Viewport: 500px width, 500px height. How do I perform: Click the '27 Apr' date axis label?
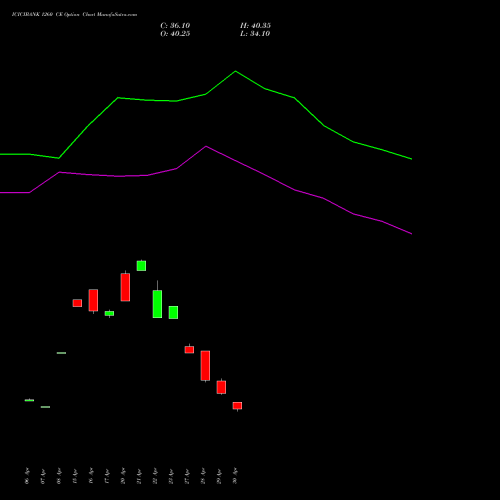pos(187,476)
